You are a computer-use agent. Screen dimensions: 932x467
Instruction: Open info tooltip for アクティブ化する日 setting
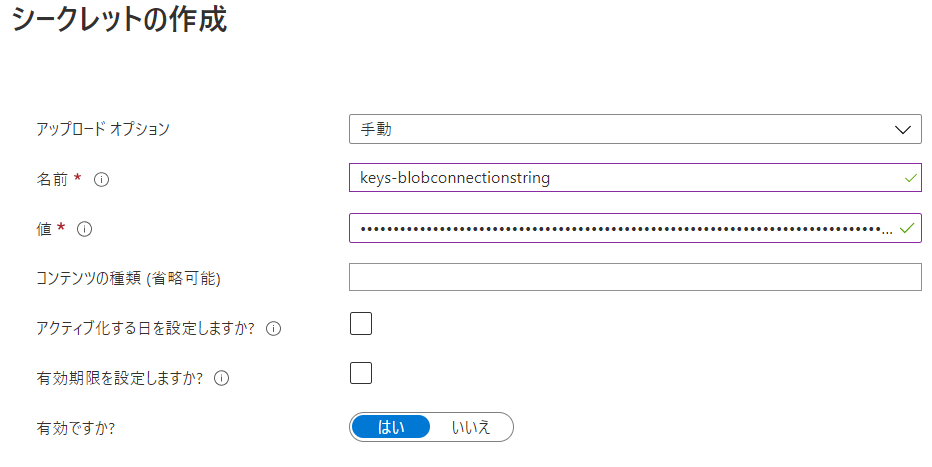273,328
